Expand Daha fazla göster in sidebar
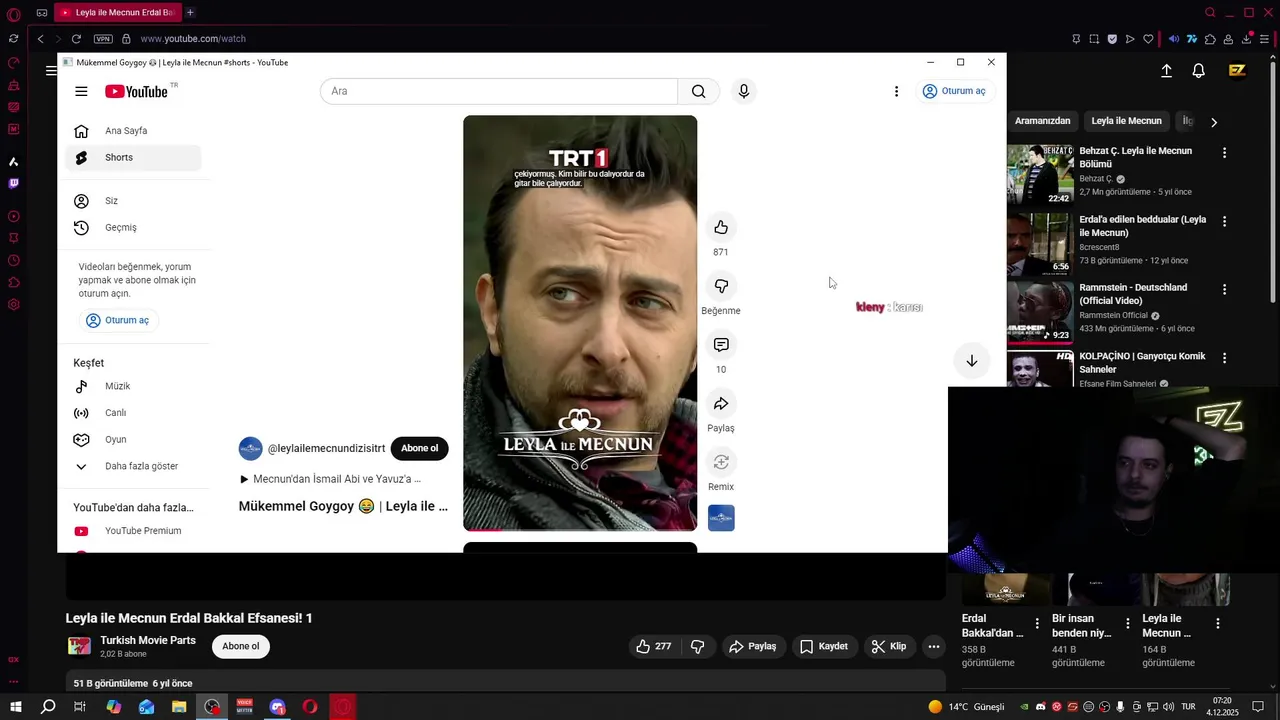Image resolution: width=1280 pixels, height=720 pixels. 133,466
